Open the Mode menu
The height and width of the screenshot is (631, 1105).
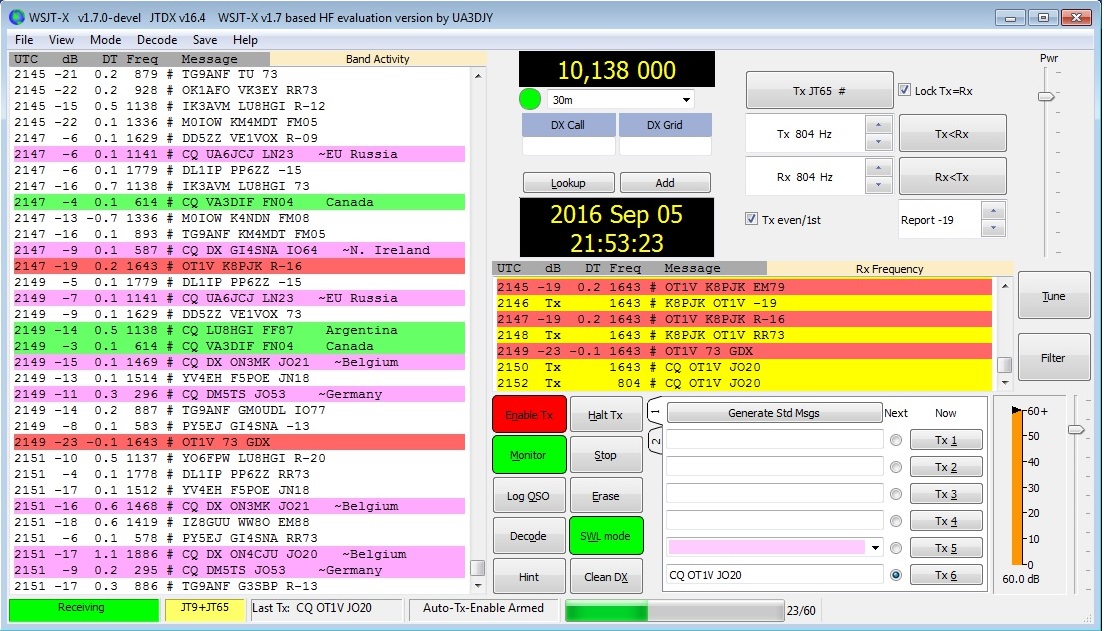tap(105, 40)
